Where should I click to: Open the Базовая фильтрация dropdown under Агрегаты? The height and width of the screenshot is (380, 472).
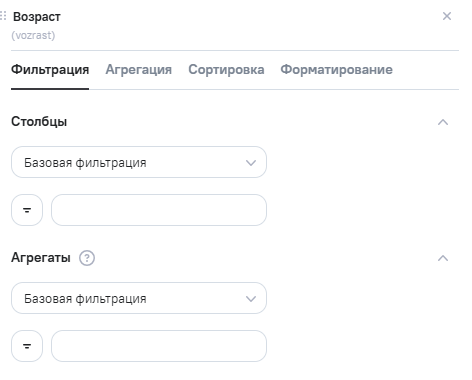point(139,298)
